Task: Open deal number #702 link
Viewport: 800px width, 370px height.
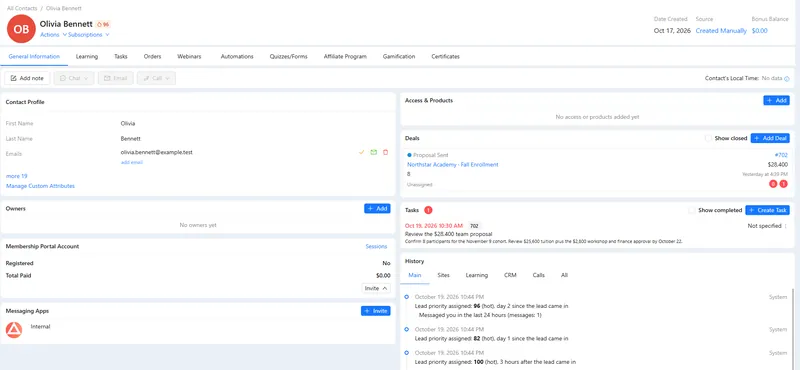Action: [781, 155]
